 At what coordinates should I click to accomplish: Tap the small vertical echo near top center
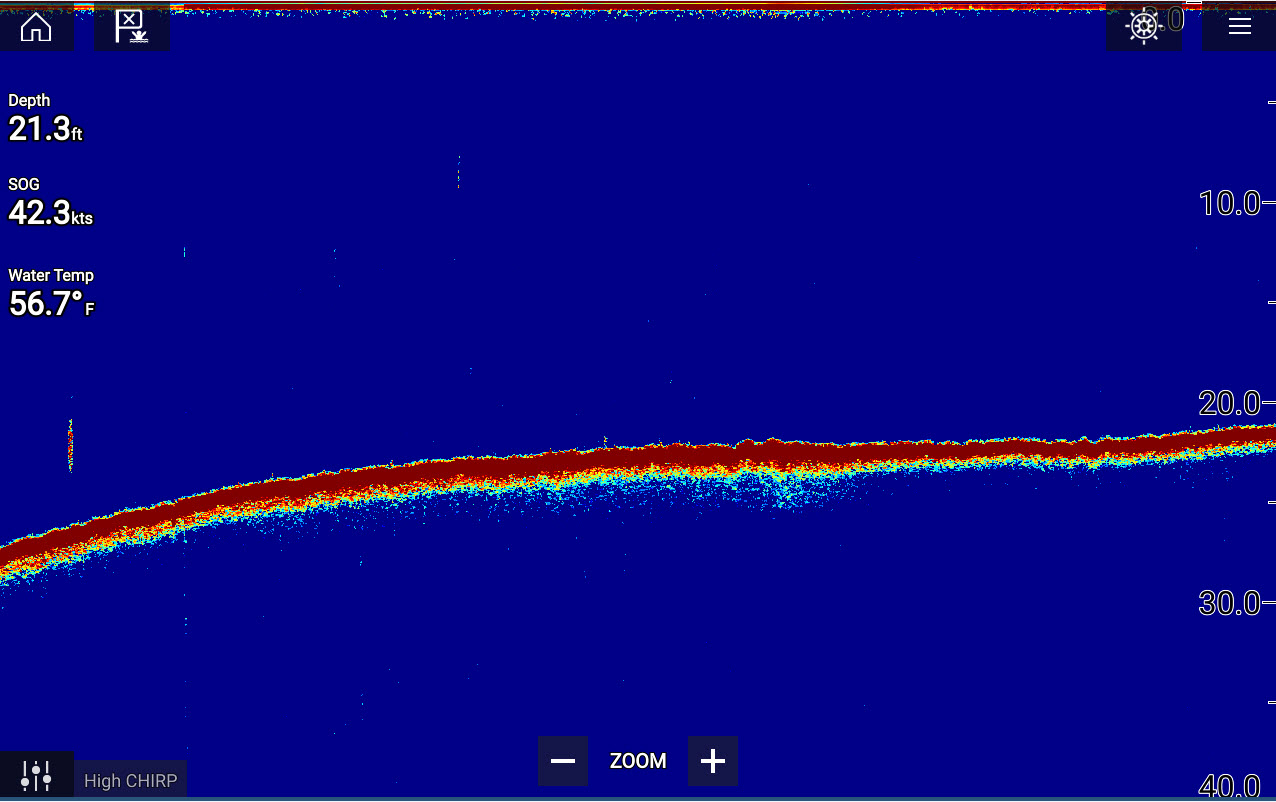[x=458, y=172]
